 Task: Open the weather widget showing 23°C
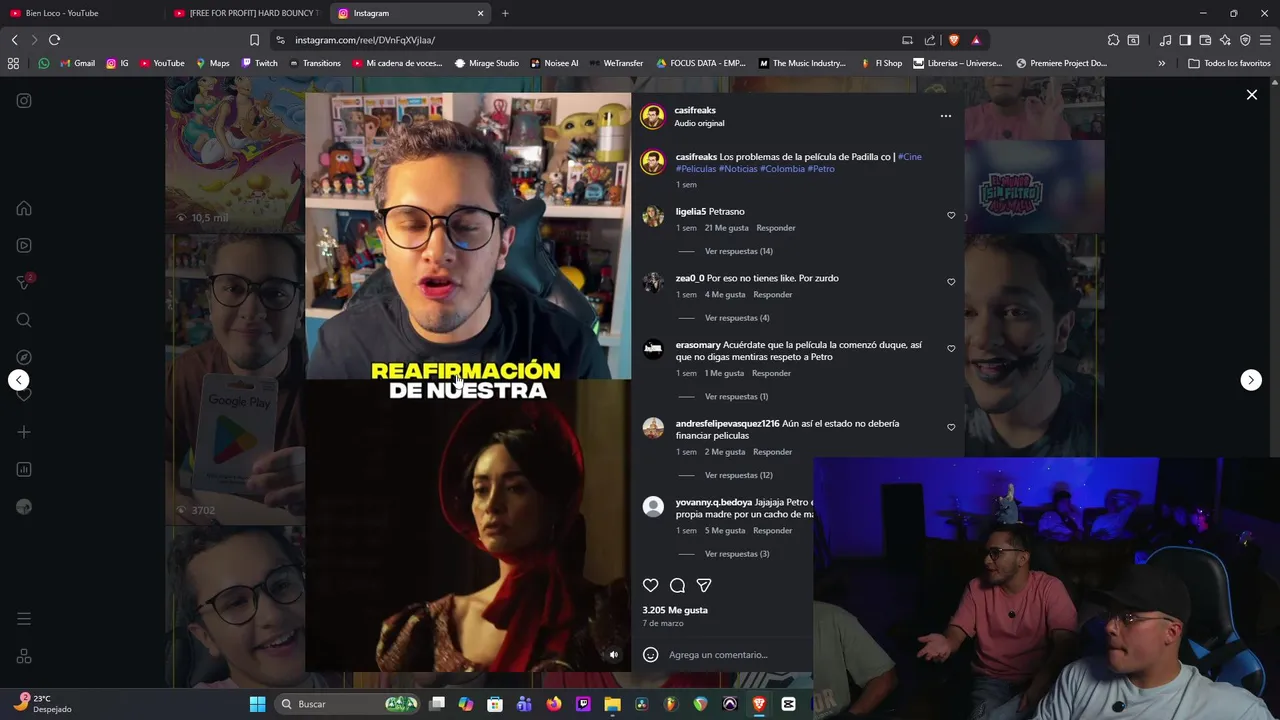tap(42, 704)
